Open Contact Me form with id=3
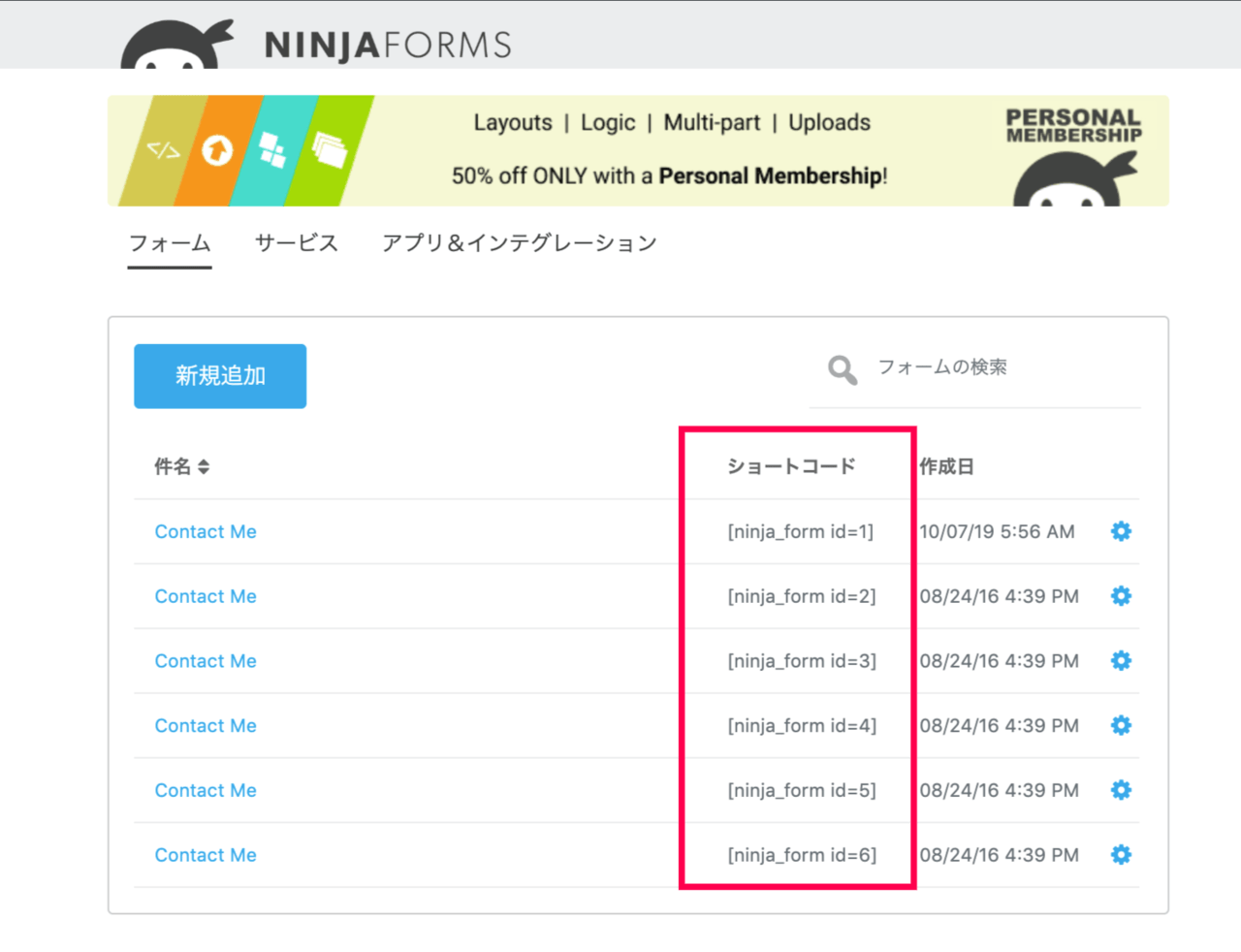Viewport: 1241px width, 952px height. 206,661
